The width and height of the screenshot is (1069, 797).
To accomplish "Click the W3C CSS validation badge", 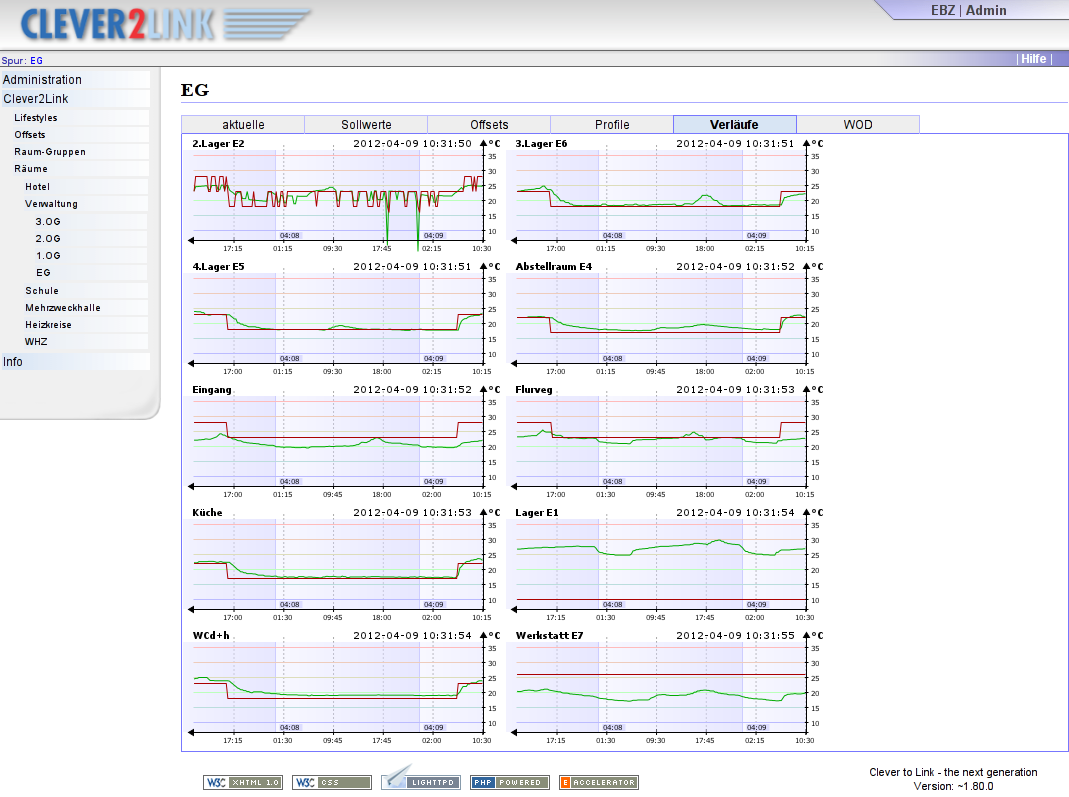I will point(332,782).
